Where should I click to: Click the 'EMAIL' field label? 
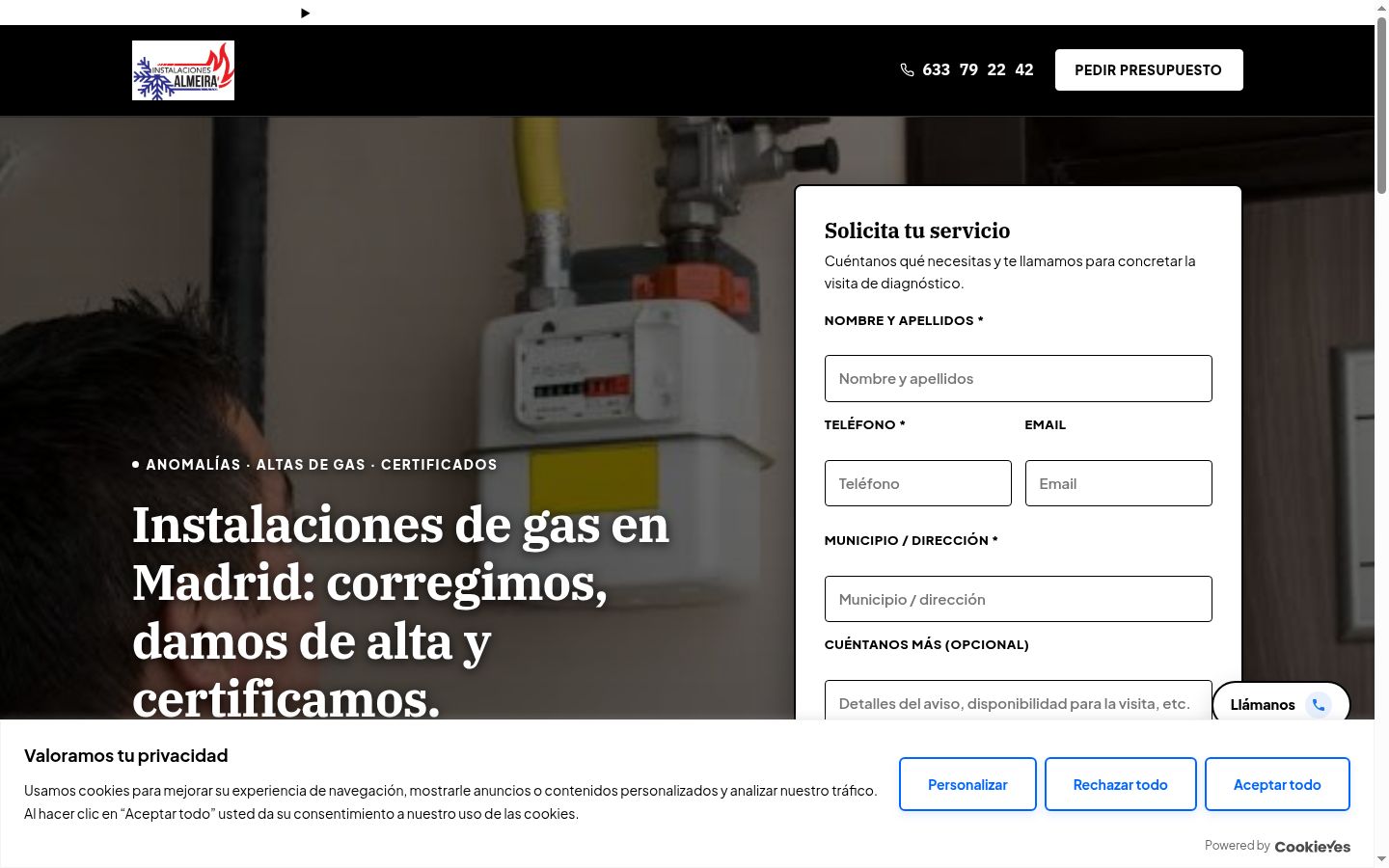coord(1045,424)
